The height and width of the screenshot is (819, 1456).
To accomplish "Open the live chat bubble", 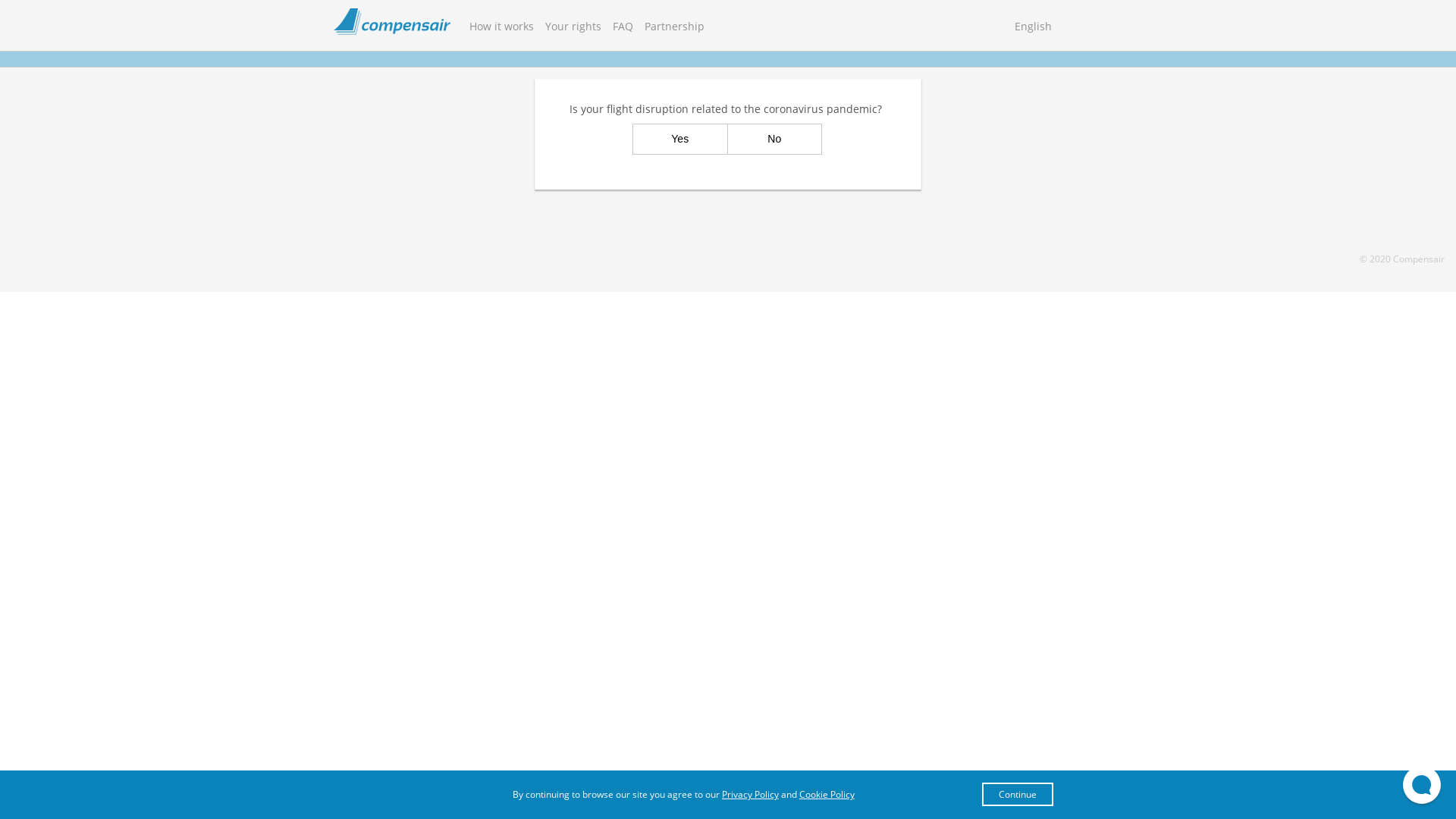I will pos(1421,785).
